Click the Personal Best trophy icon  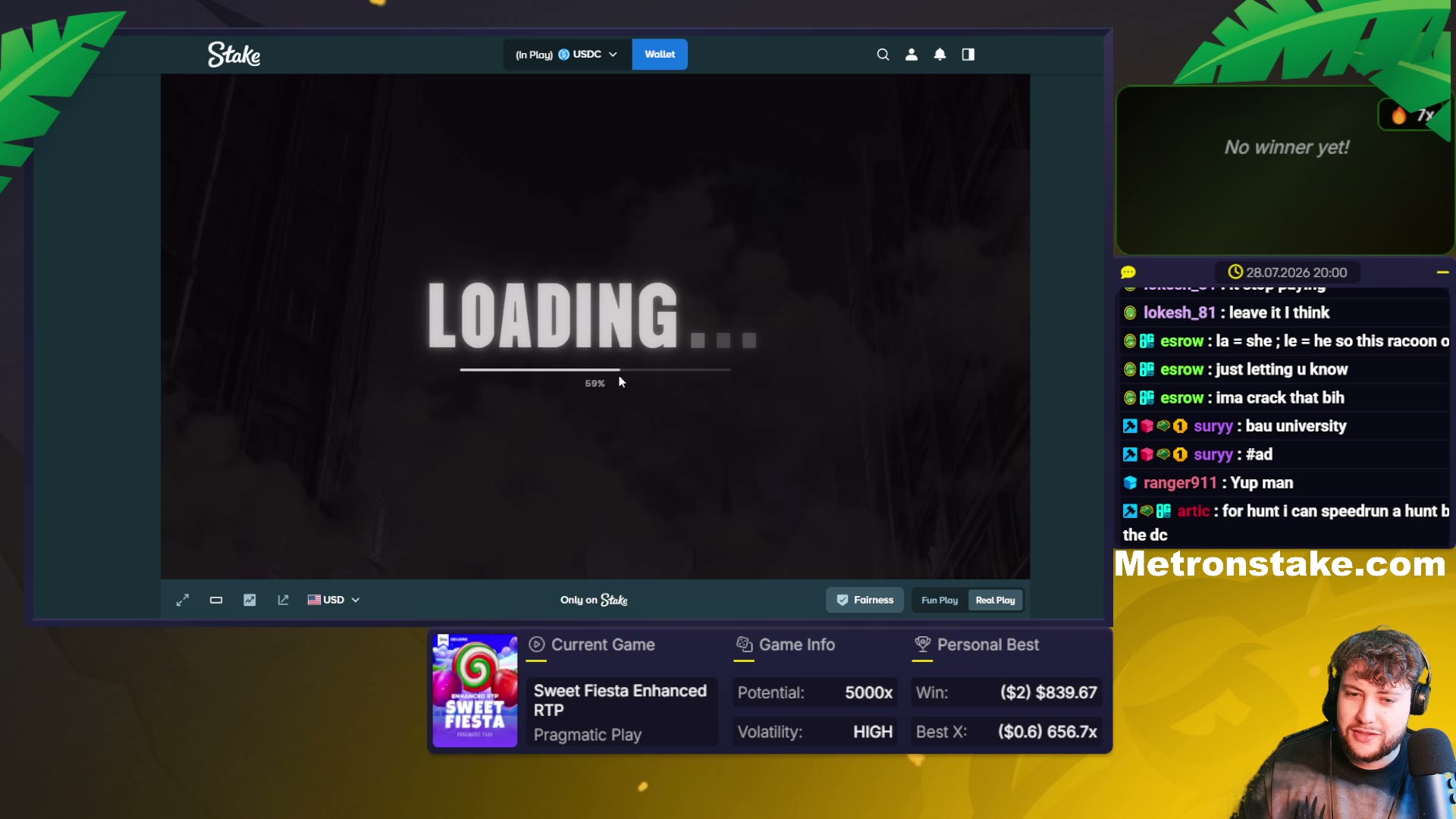(x=923, y=645)
